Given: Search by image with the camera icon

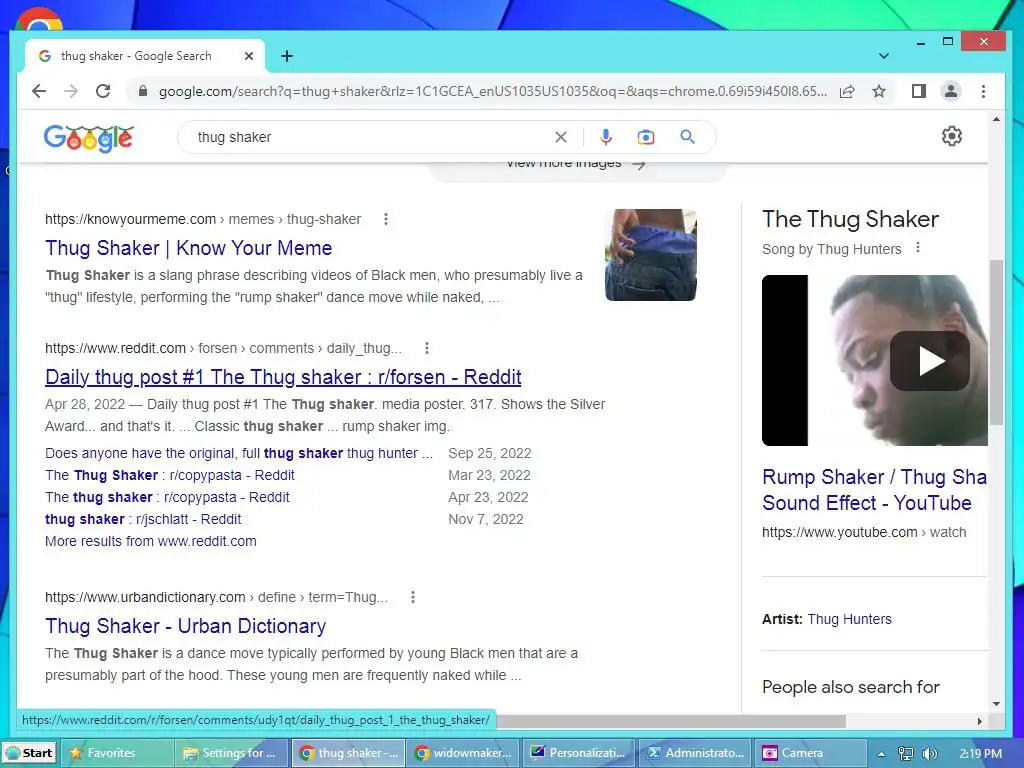Looking at the screenshot, I should (x=645, y=137).
